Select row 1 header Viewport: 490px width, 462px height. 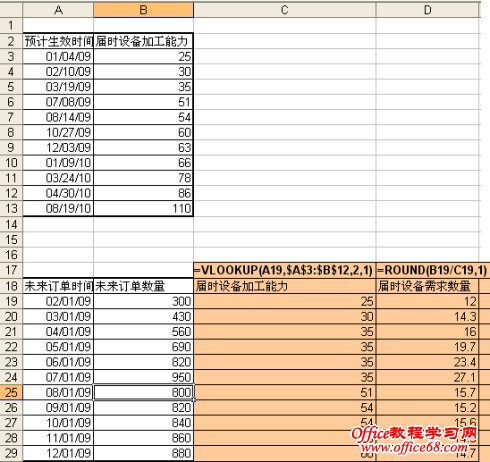point(11,25)
